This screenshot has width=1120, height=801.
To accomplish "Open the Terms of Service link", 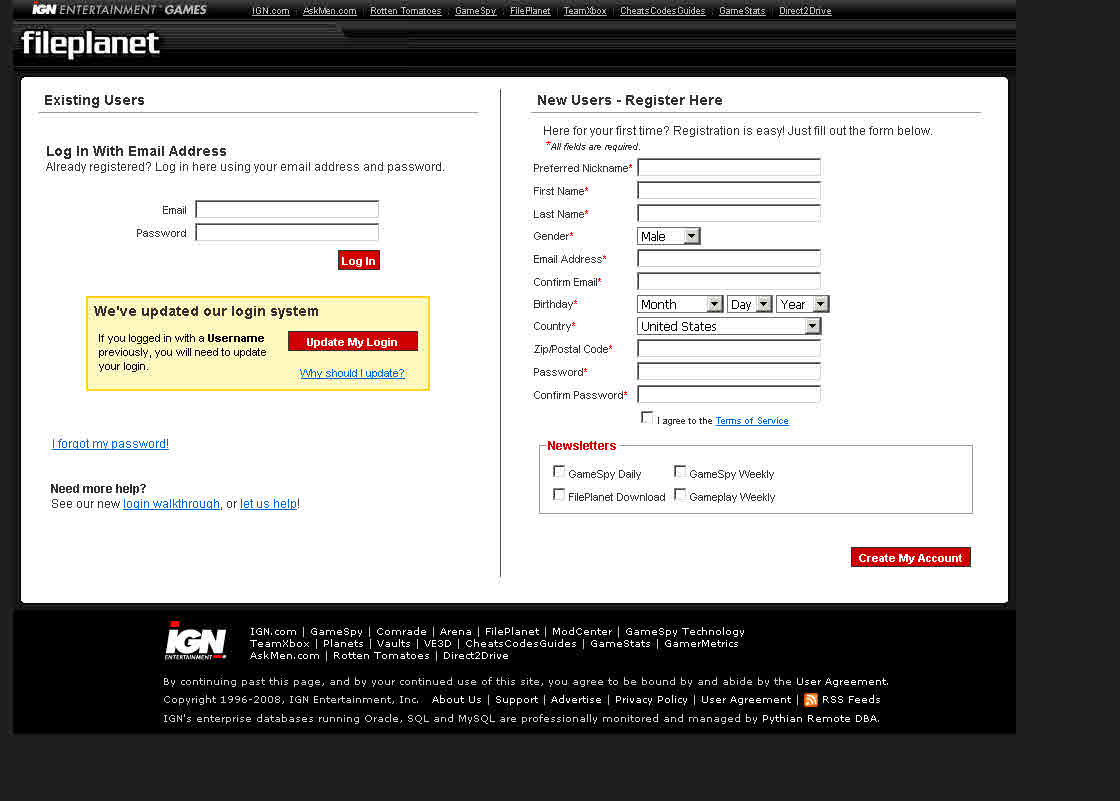I will [751, 421].
